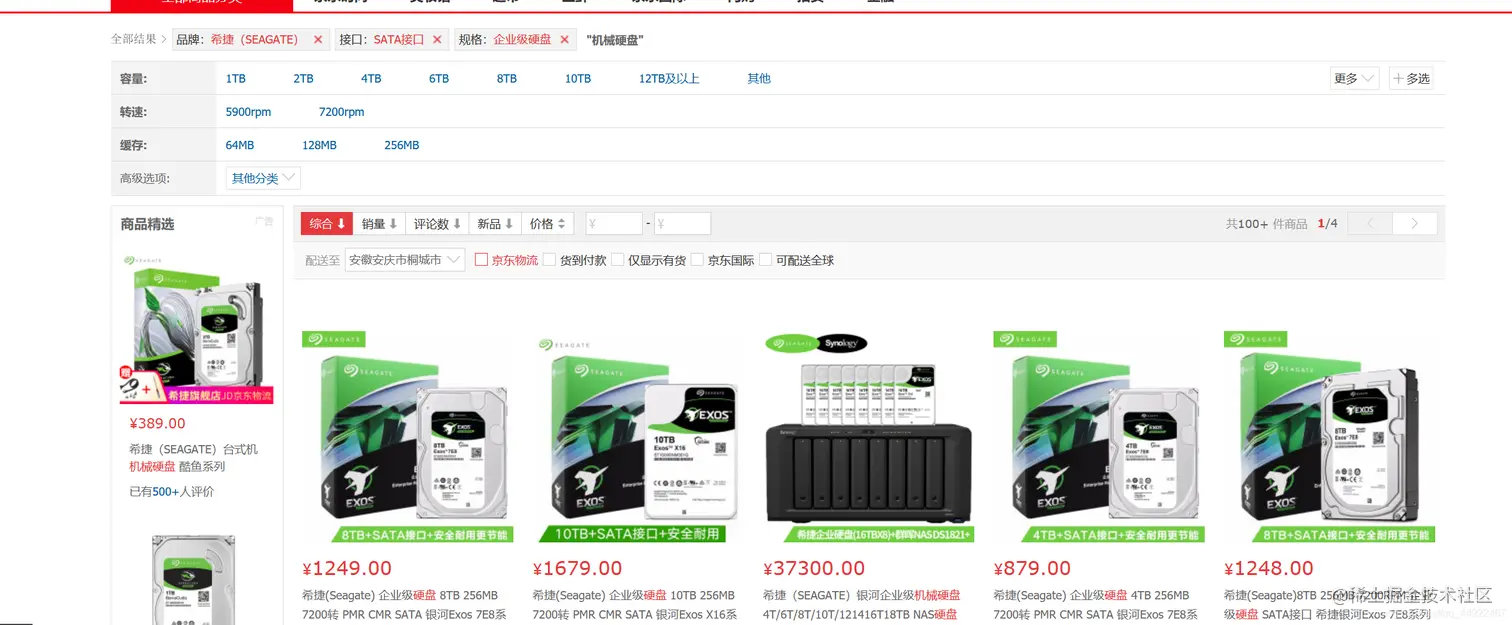Open the delivery location 安徽安庆市桐城市 dropdown
This screenshot has width=1512, height=625.
tap(405, 260)
